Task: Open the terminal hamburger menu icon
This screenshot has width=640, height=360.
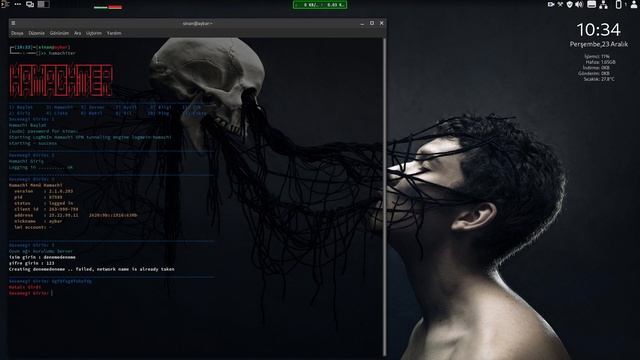Action: [x=13, y=23]
